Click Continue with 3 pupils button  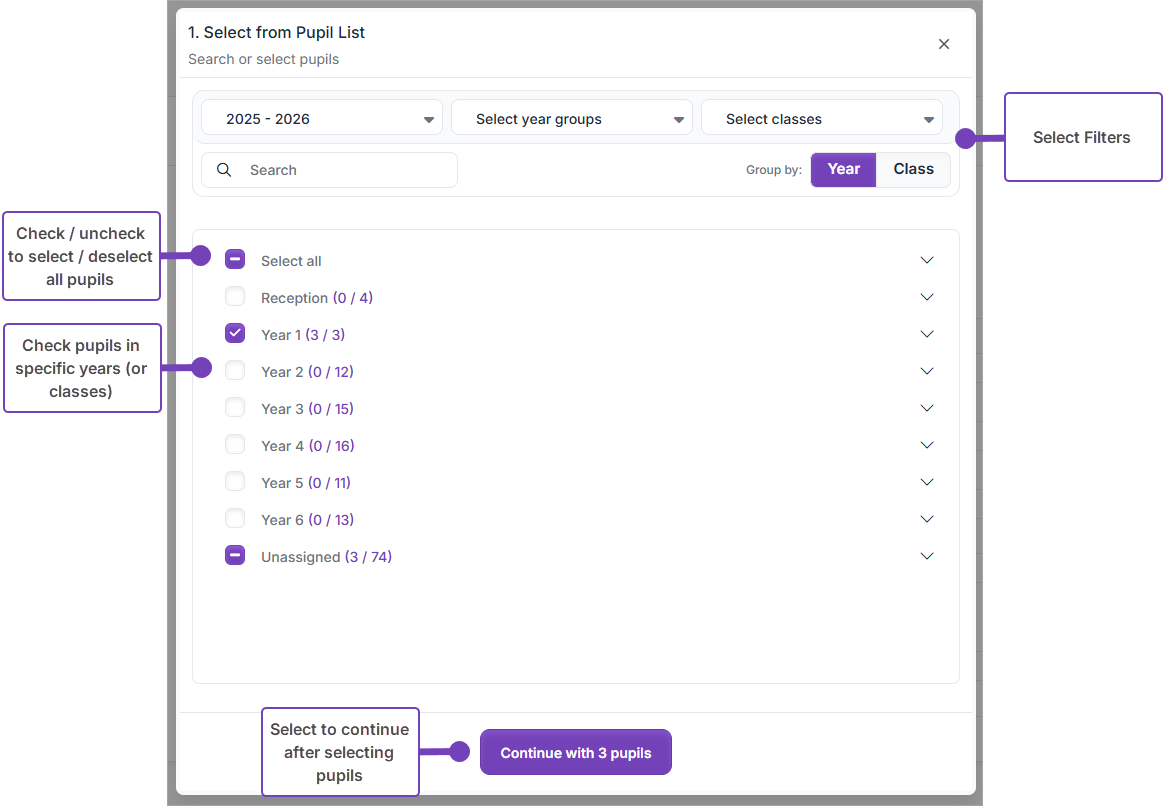[x=575, y=752]
